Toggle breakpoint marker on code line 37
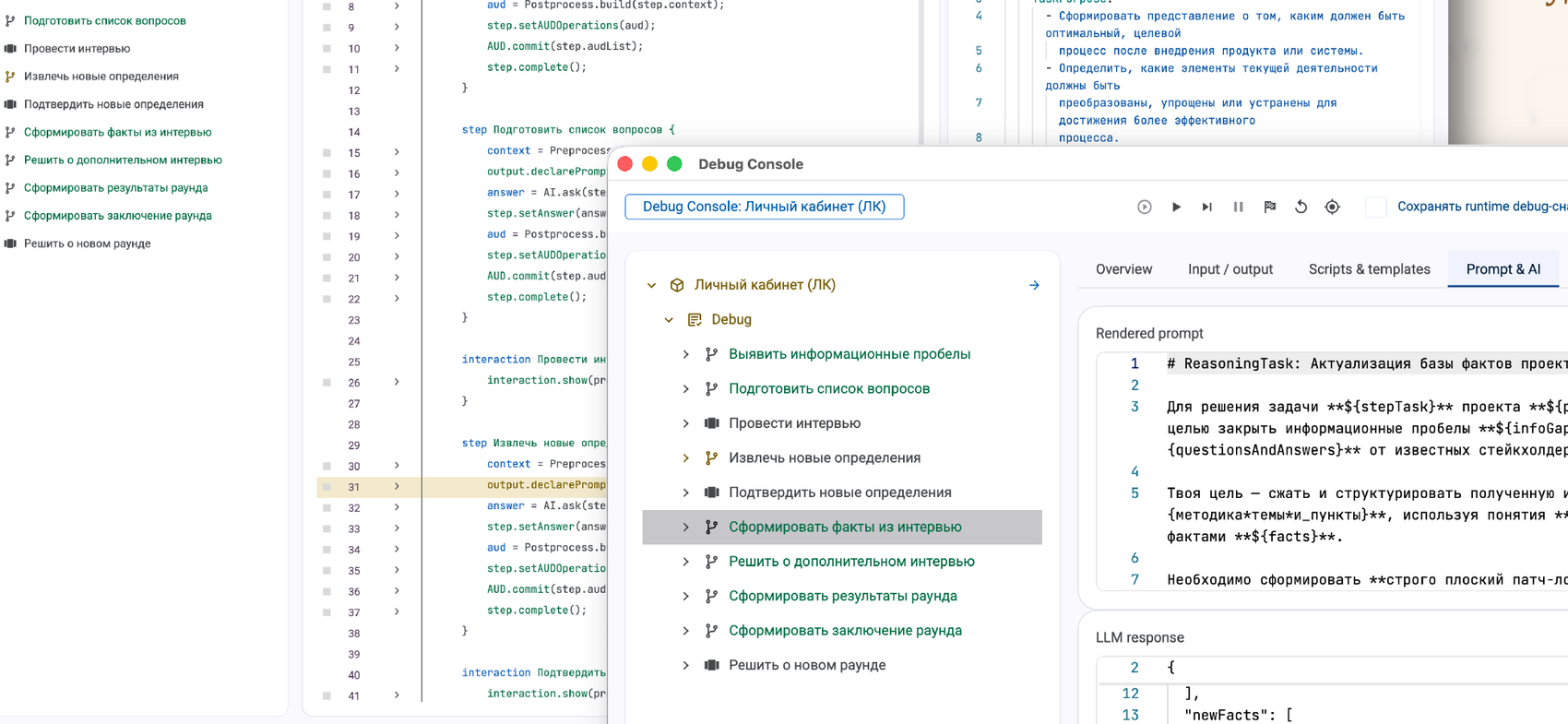Viewport: 1568px width, 724px height. click(x=327, y=611)
